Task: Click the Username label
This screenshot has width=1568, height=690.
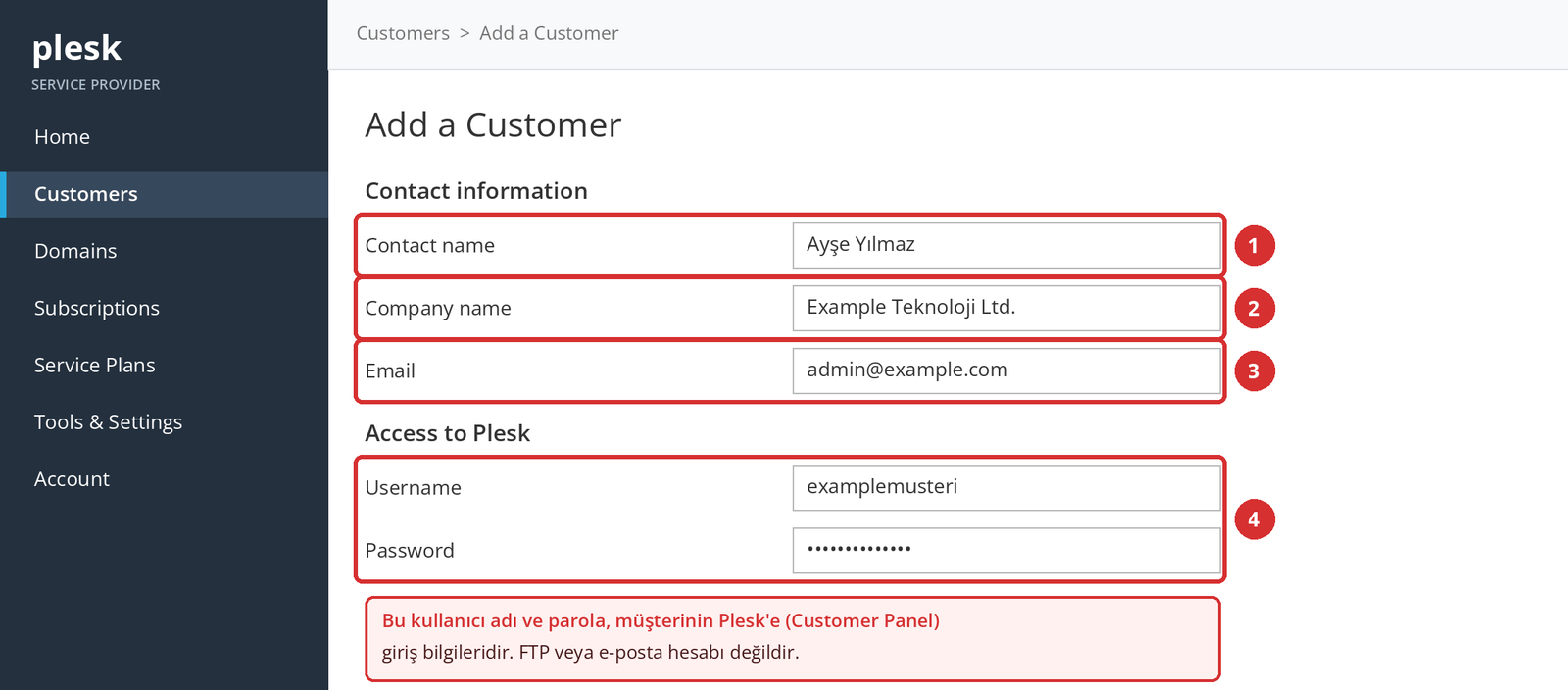Action: 414,487
